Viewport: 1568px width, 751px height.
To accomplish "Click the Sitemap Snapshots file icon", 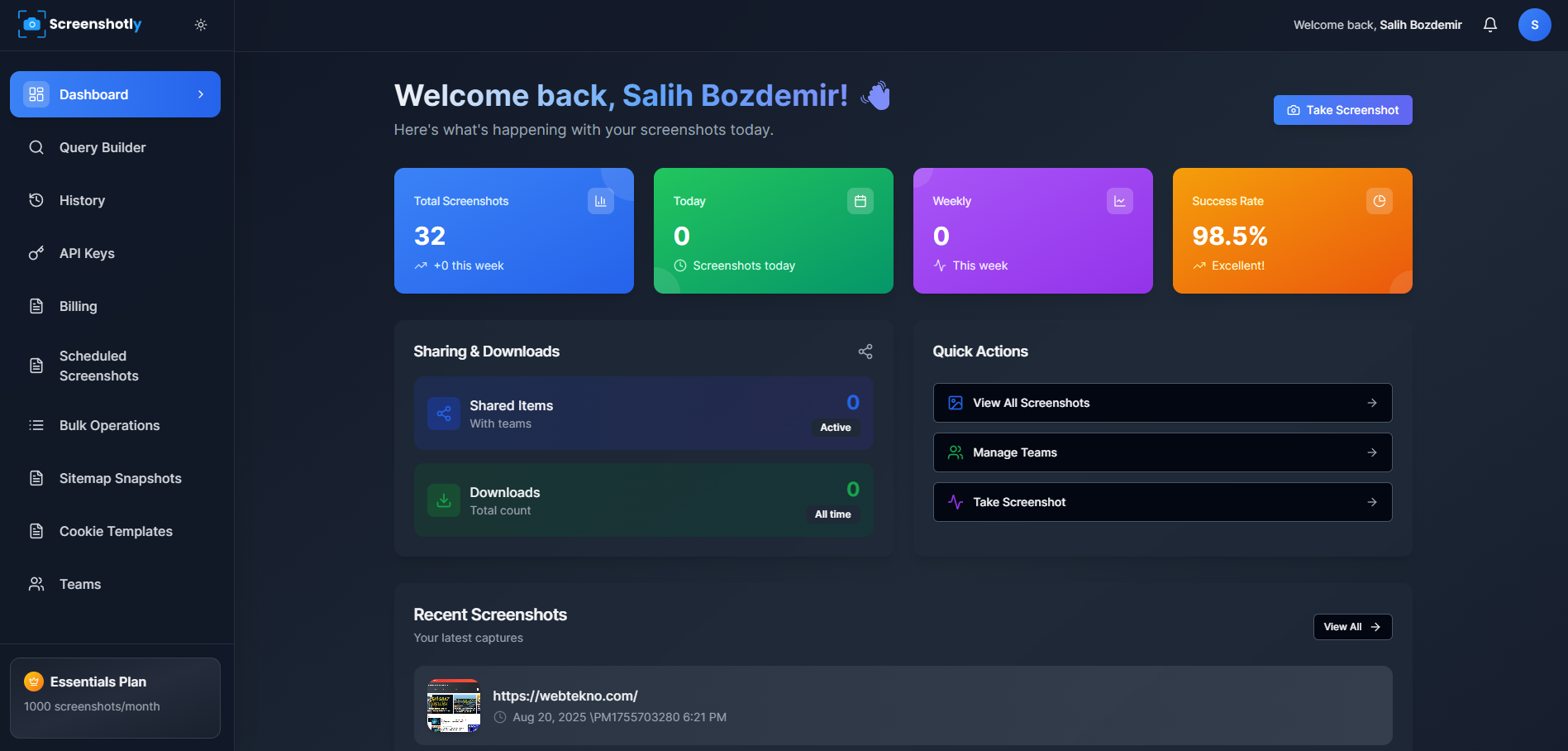I will (36, 478).
